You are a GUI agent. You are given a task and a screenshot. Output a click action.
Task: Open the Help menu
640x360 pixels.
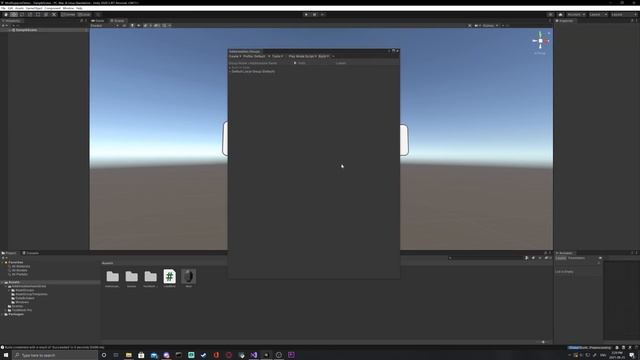[x=79, y=8]
